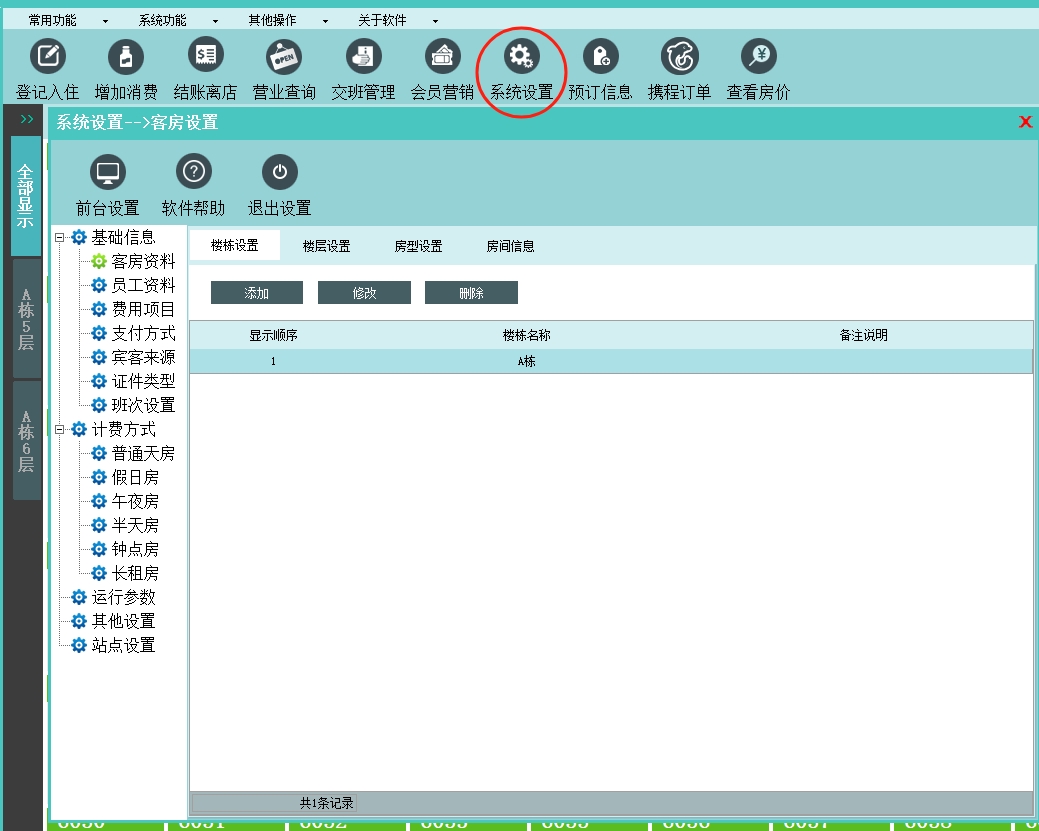Screen dimensions: 1039x831
Task: Open 登记入住 check-in icon
Action: point(47,56)
